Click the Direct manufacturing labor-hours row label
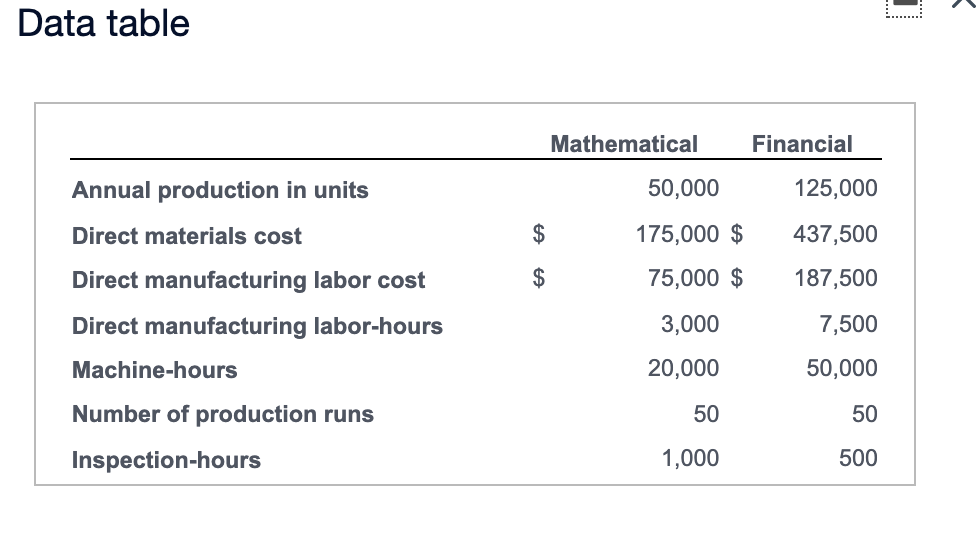The width and height of the screenshot is (978, 552). (257, 326)
